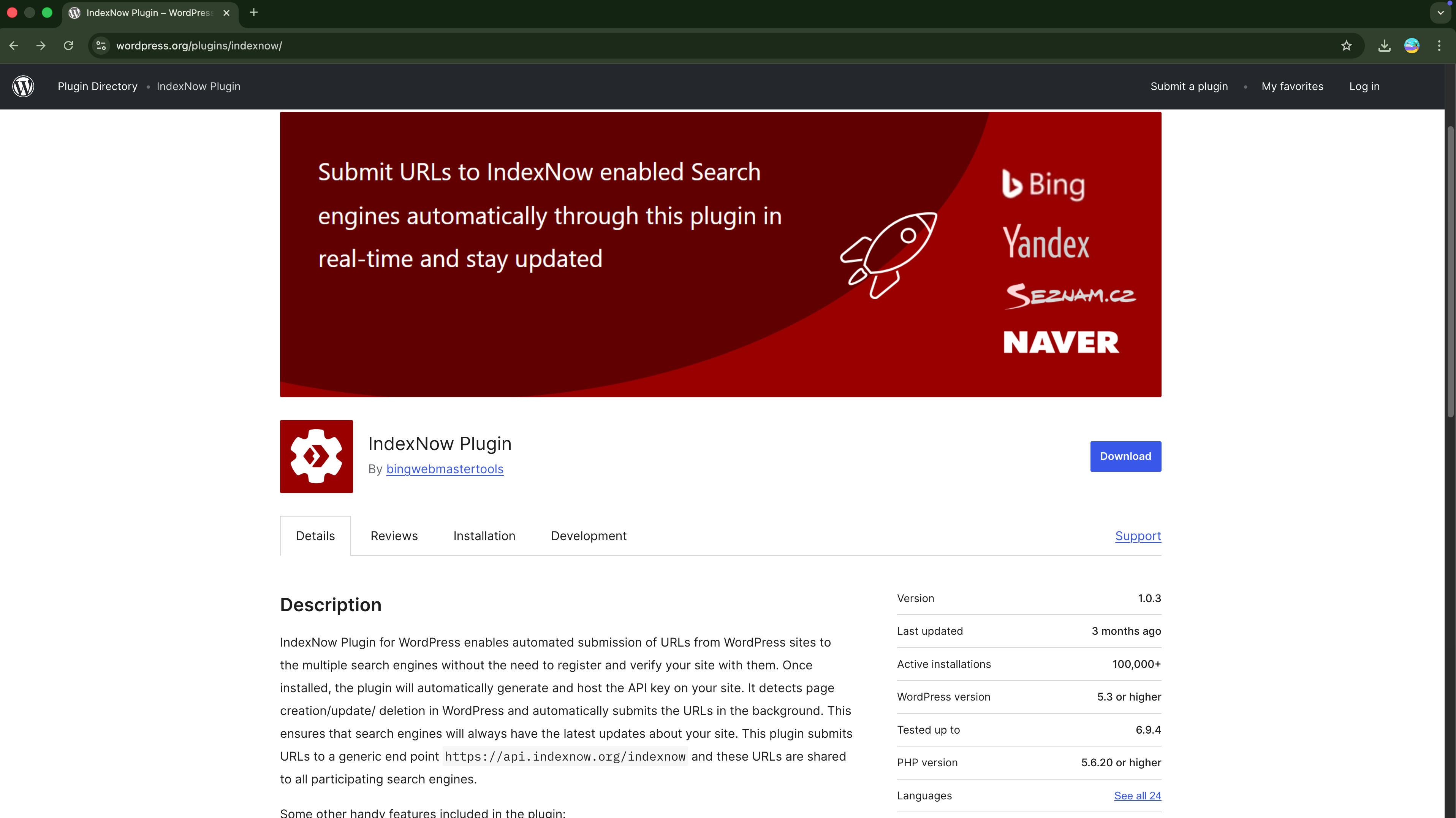
Task: Click See all 24 languages
Action: 1138,796
